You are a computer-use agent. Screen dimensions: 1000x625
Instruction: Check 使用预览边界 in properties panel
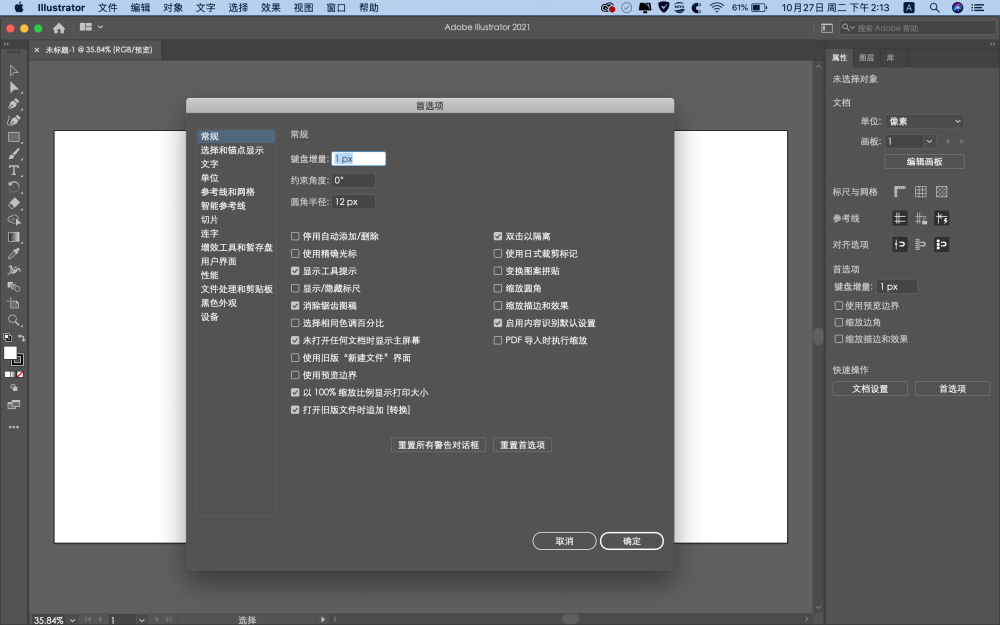coord(839,306)
